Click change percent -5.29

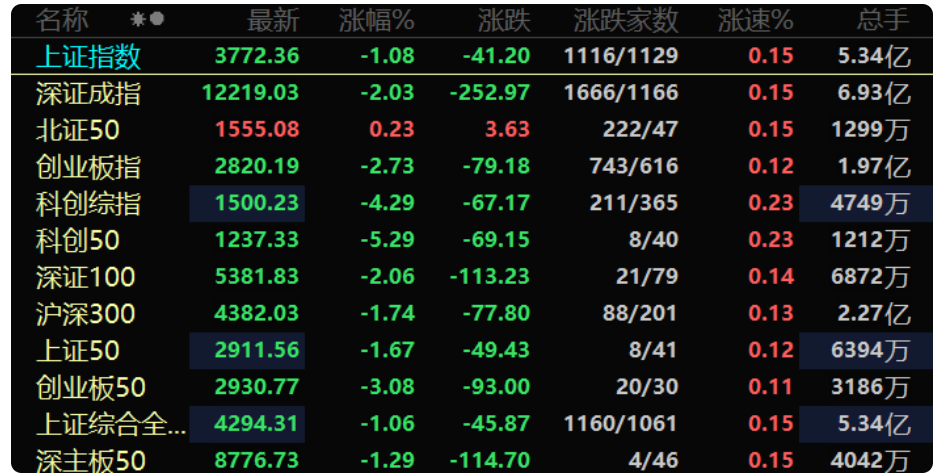[387, 240]
